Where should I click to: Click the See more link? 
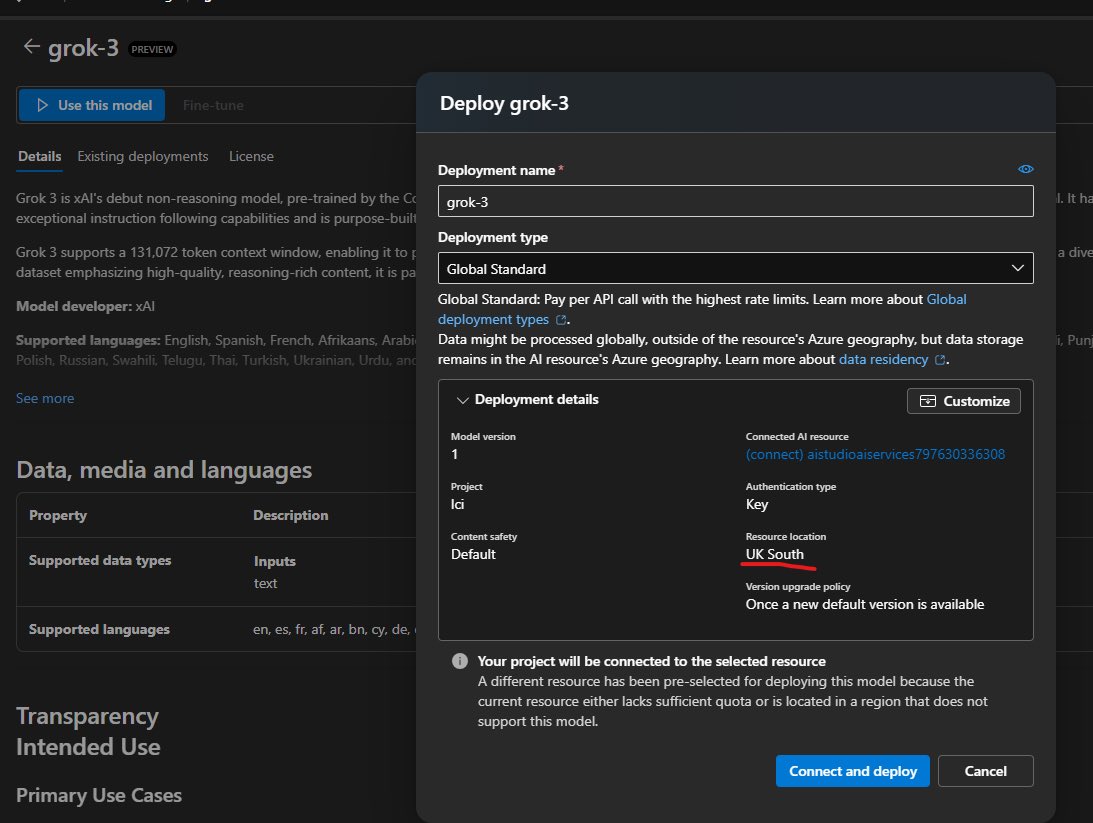point(45,399)
